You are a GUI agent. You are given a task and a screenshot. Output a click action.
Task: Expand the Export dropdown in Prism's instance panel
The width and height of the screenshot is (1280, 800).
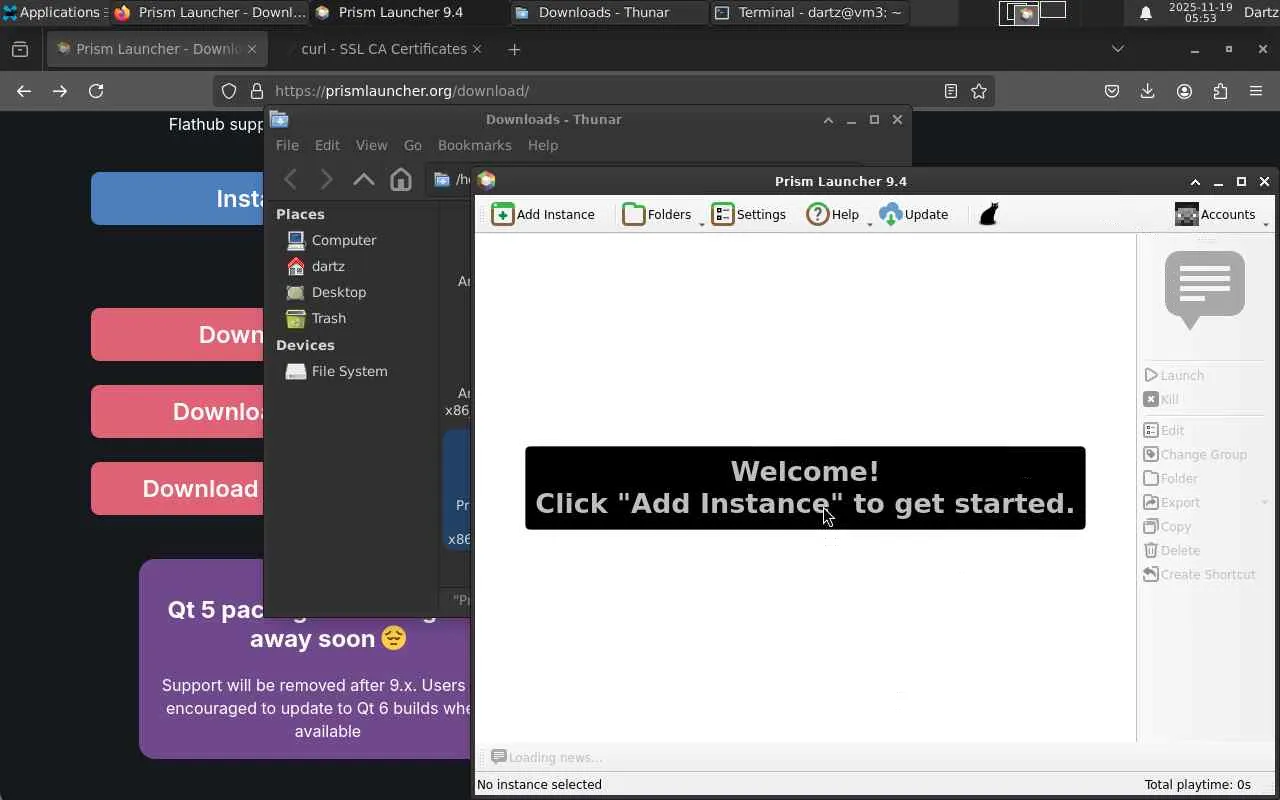tap(1265, 502)
